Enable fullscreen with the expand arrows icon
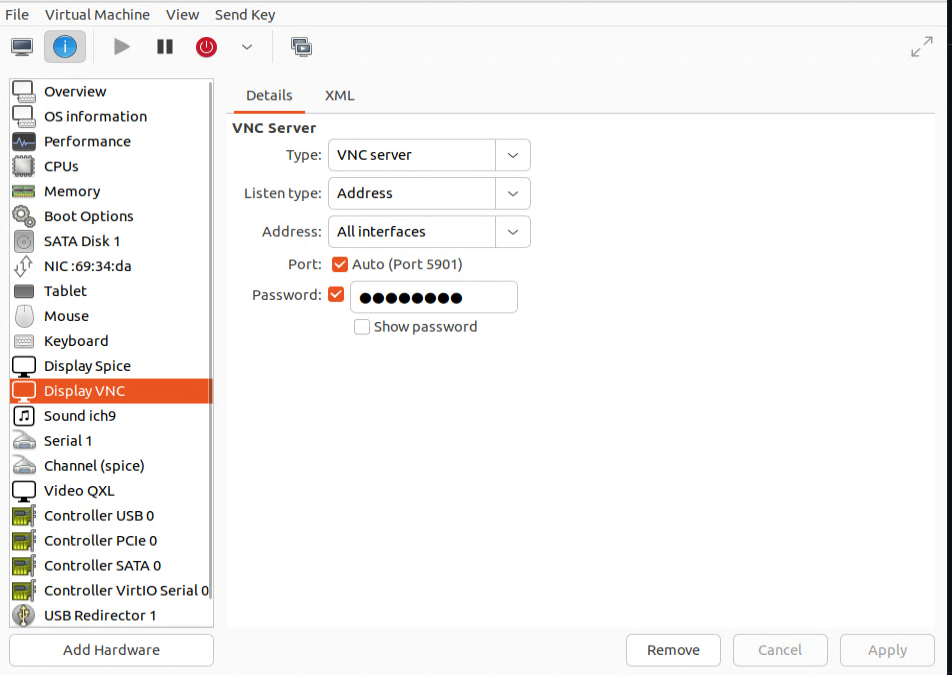This screenshot has width=952, height=675. 920,46
